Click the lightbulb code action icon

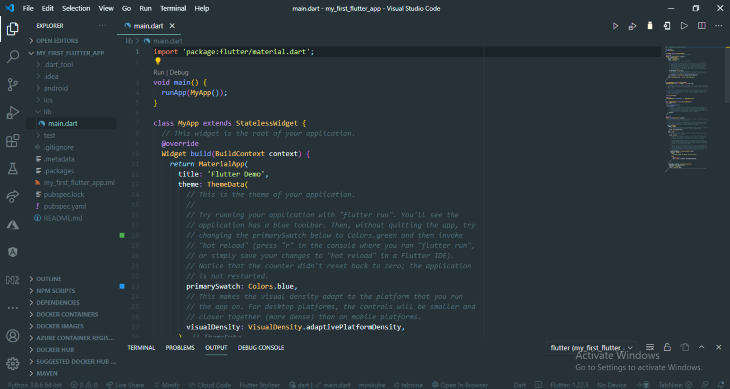point(158,61)
